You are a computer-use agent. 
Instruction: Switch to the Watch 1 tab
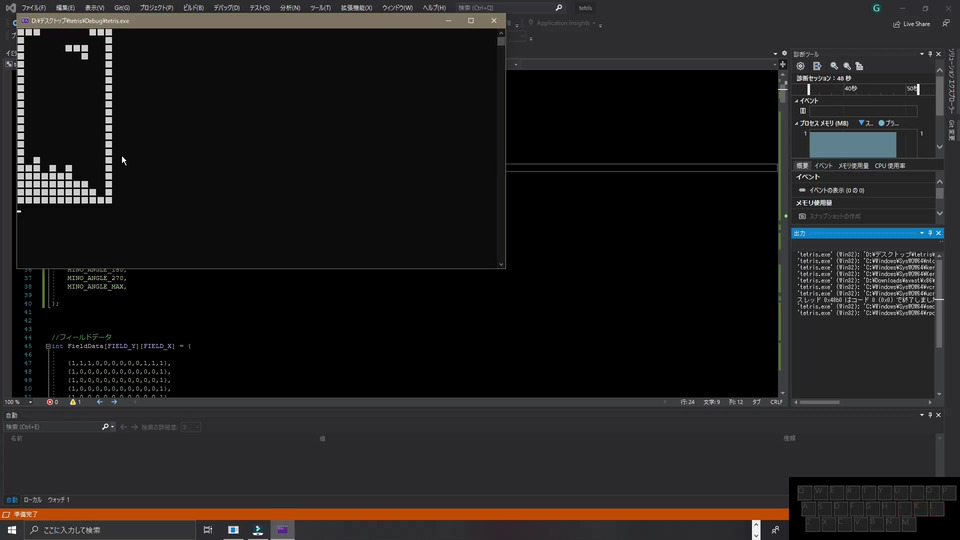[59, 500]
